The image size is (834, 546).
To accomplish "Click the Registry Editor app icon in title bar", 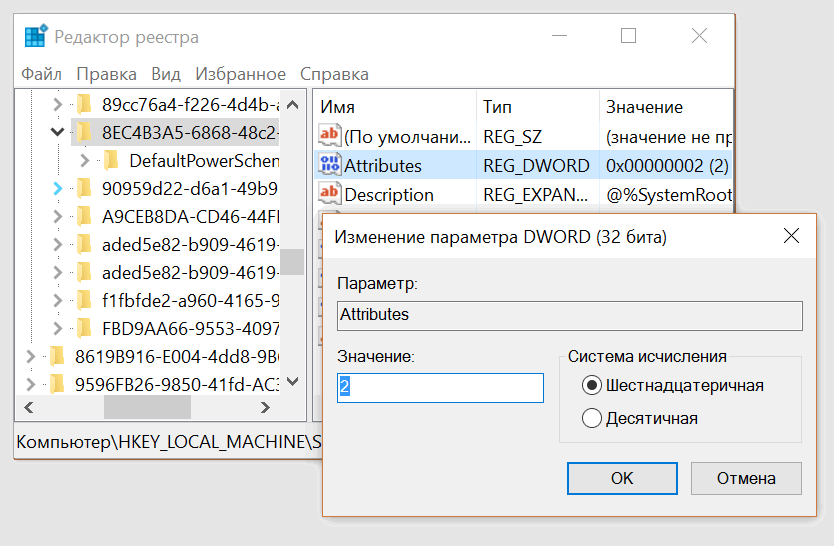I will [36, 37].
